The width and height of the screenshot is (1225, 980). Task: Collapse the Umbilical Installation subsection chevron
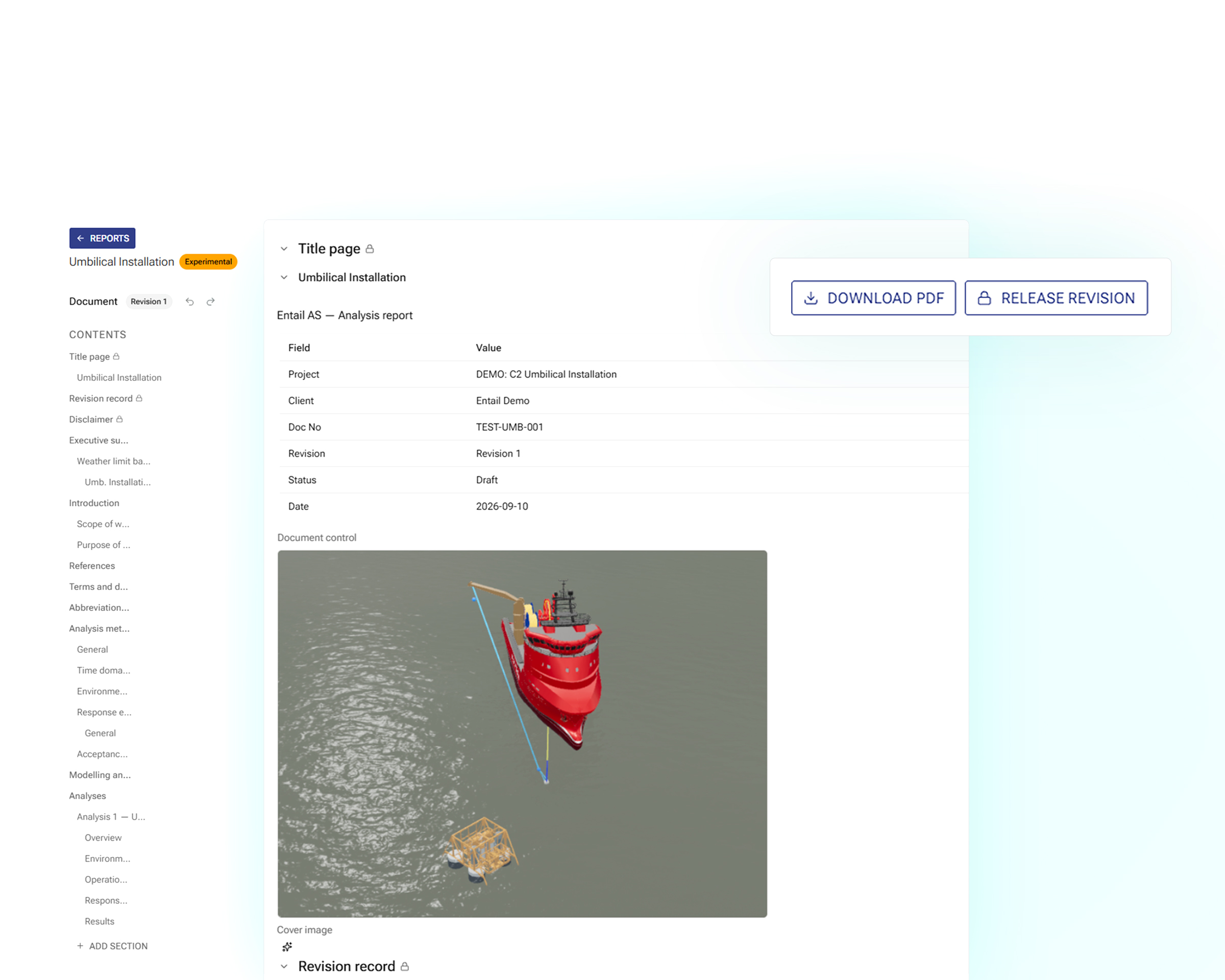click(x=284, y=277)
